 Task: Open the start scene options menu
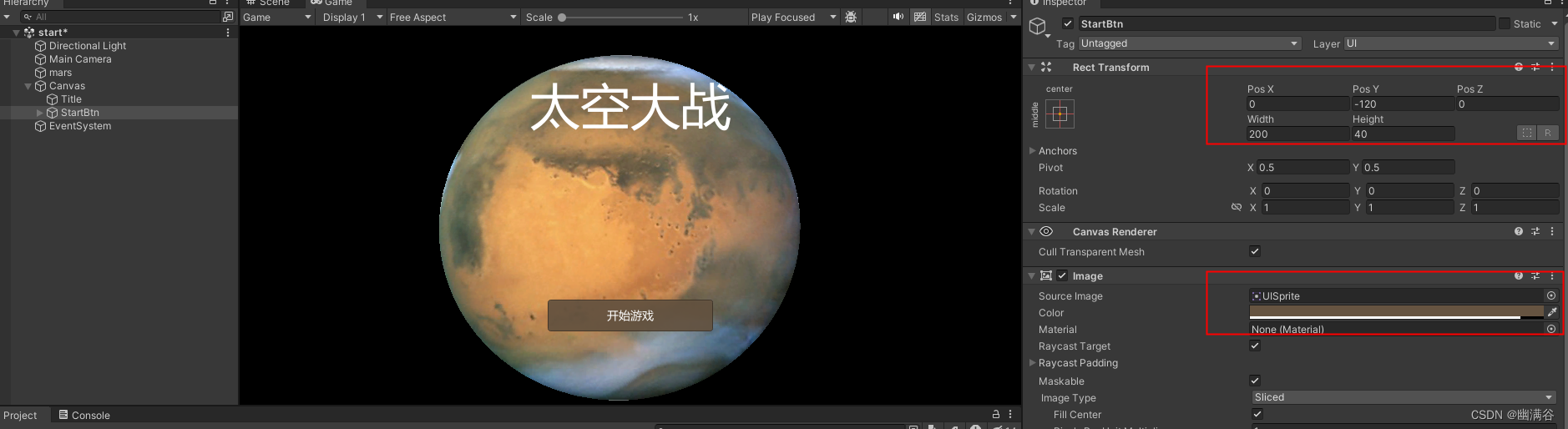pyautogui.click(x=228, y=33)
